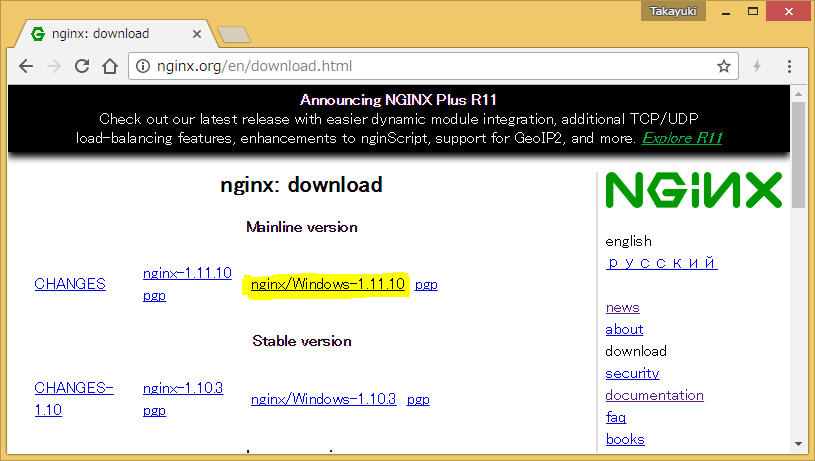Click the NGINX logo

tap(694, 190)
